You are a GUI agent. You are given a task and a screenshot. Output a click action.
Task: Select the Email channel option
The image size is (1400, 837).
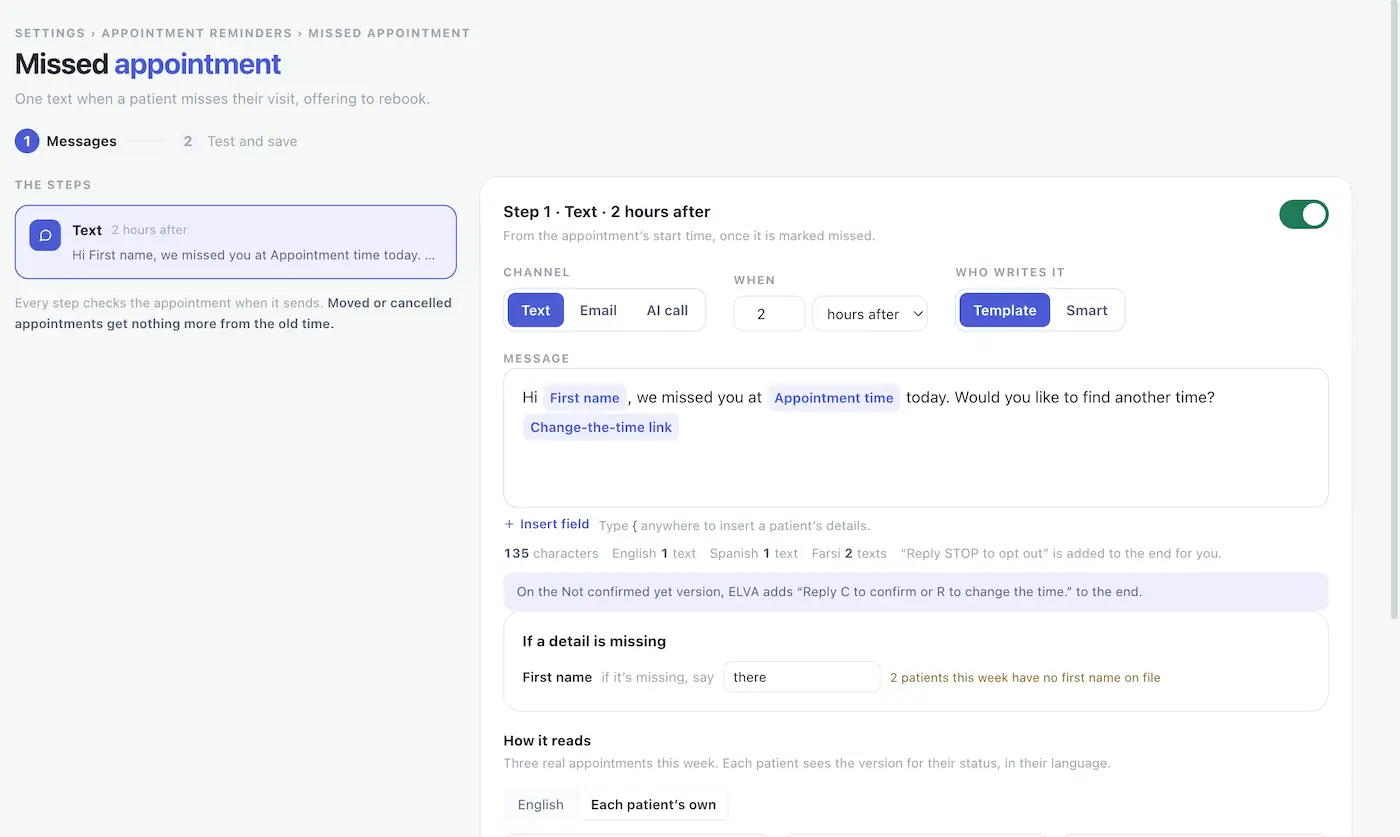pyautogui.click(x=598, y=310)
